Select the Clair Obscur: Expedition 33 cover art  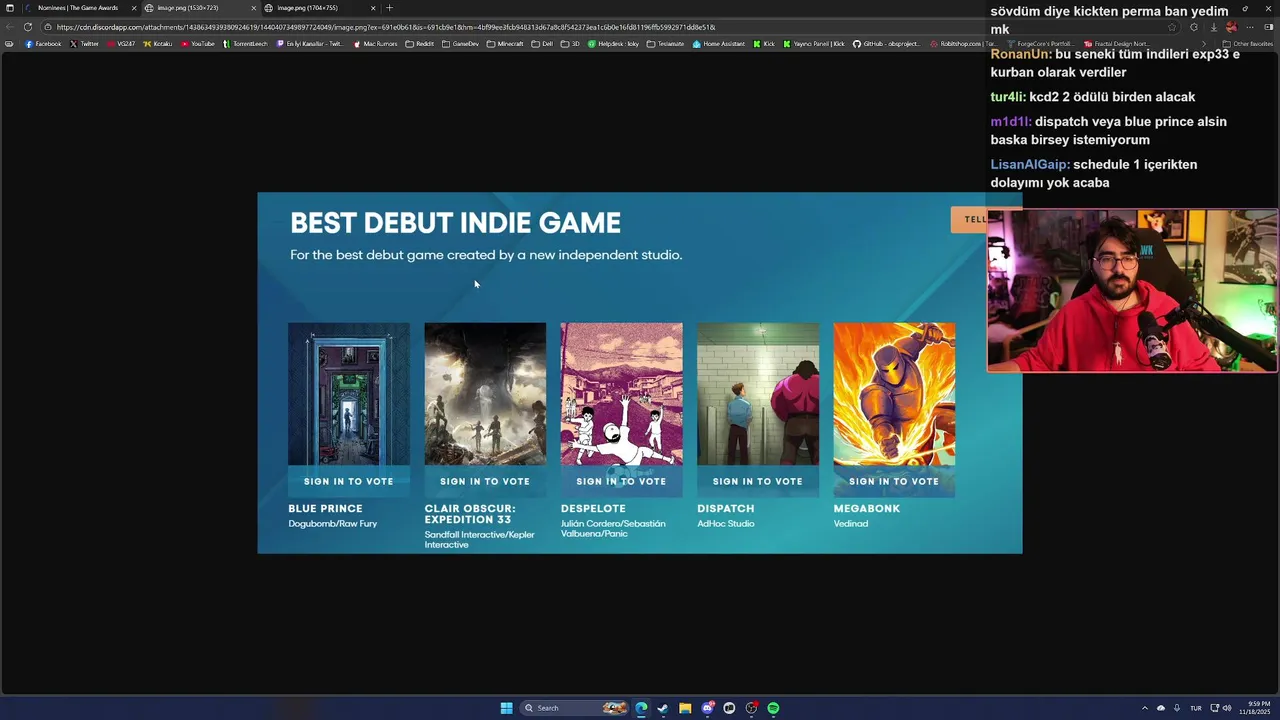[x=485, y=394]
